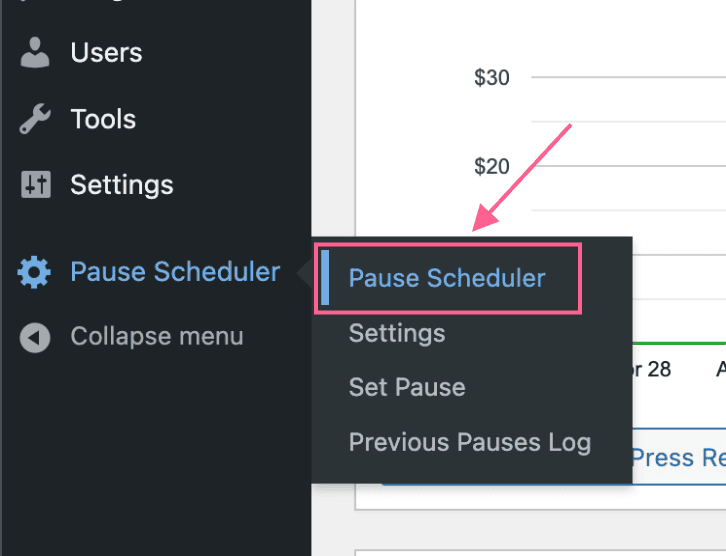Open the Tools menu item

[103, 119]
